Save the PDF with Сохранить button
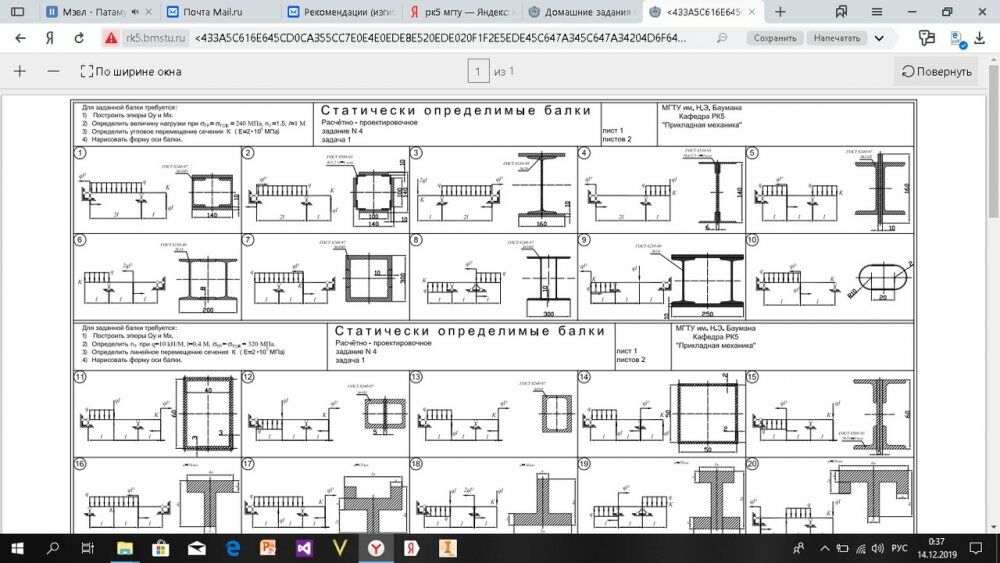This screenshot has height=563, width=1000. coord(775,38)
